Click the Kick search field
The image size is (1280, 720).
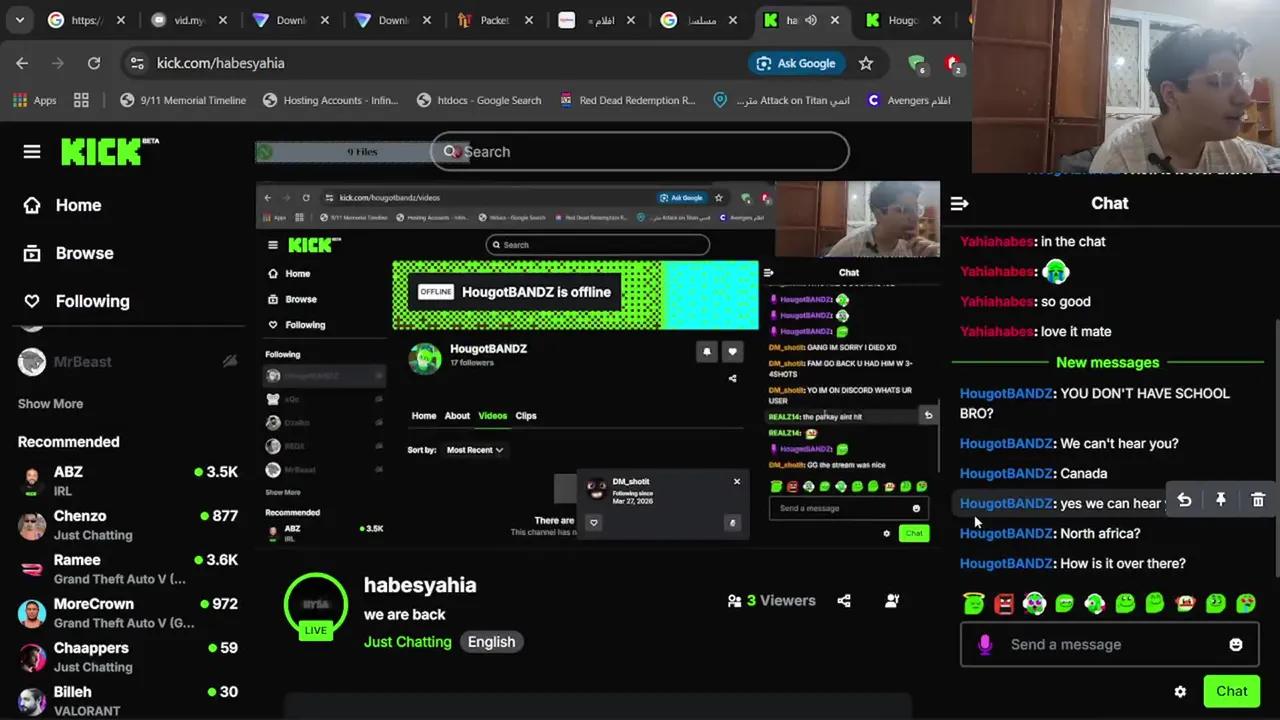640,152
